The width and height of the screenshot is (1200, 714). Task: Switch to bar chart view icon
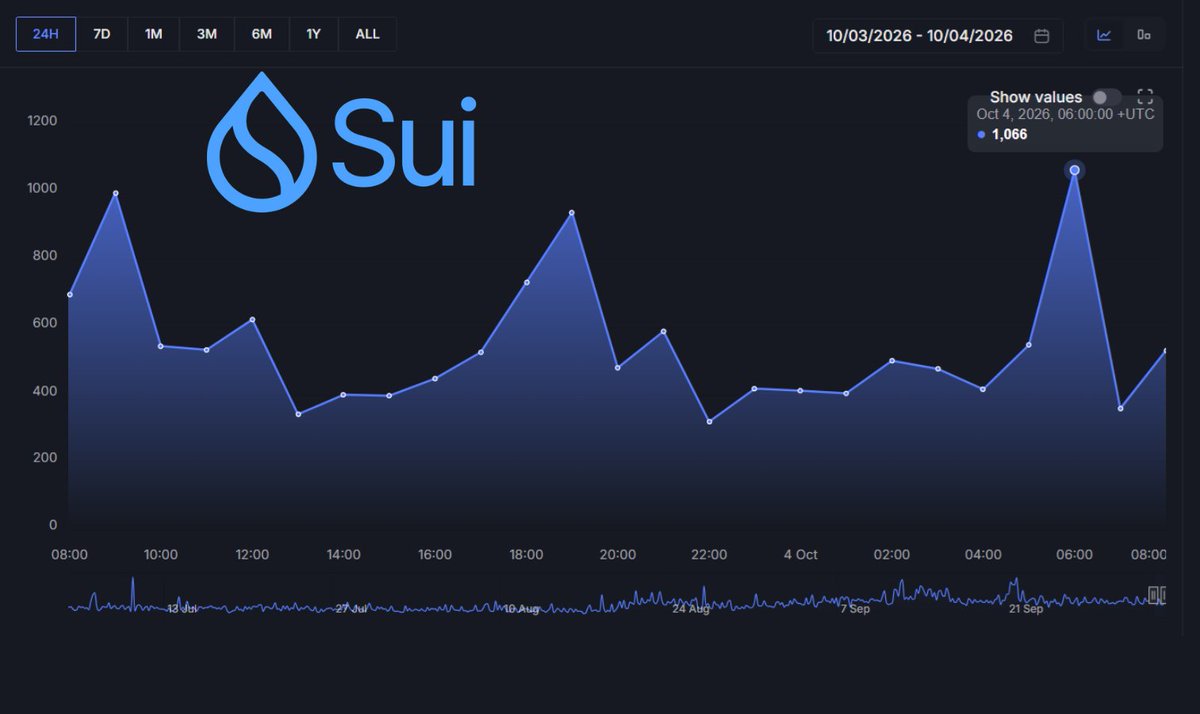coord(1144,35)
